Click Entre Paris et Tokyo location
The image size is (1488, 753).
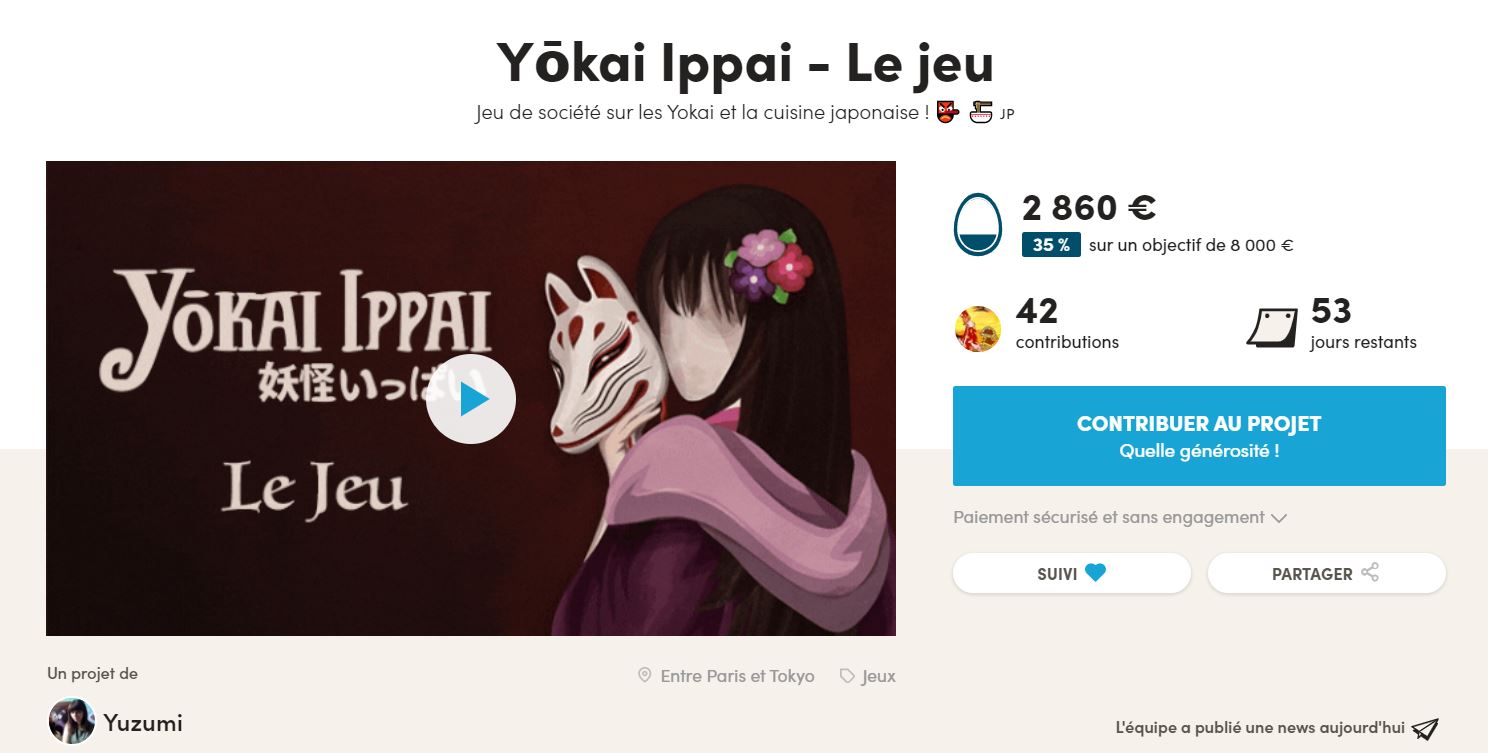point(738,676)
